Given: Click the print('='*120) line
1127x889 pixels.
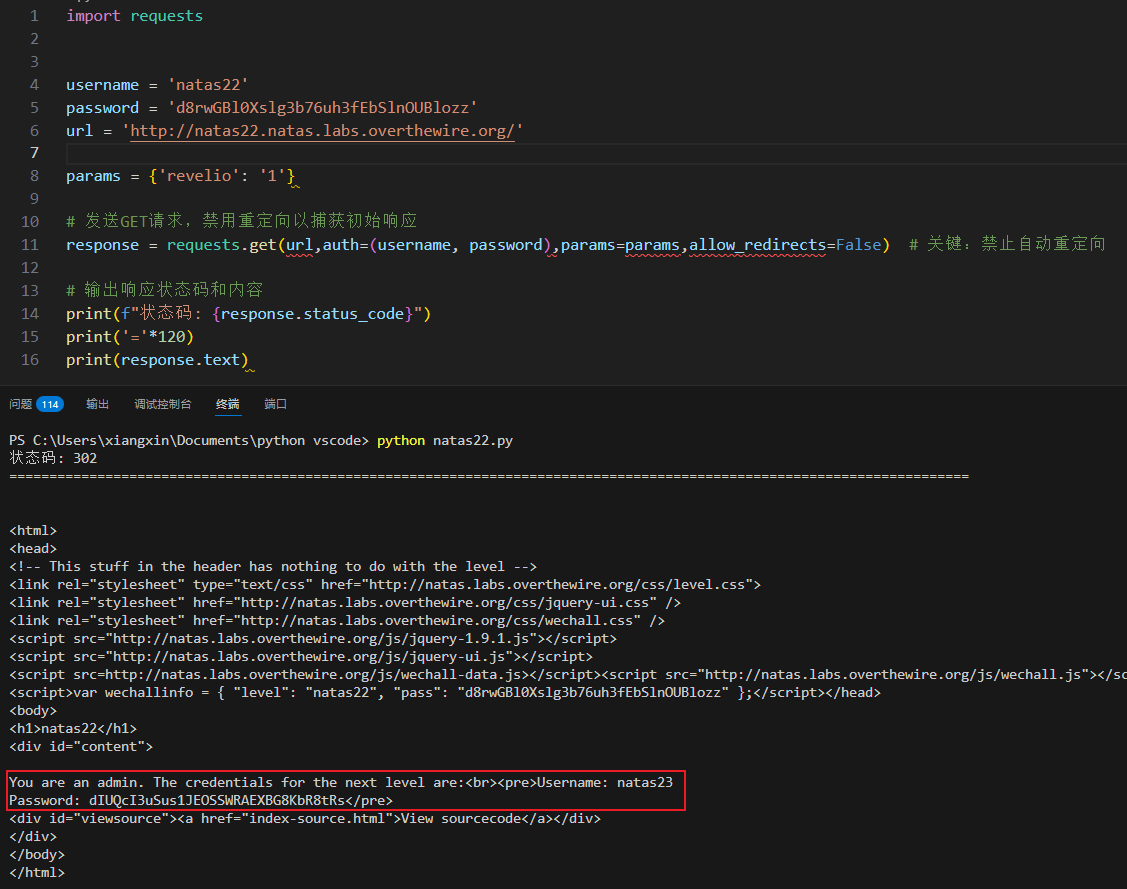Looking at the screenshot, I should click(x=129, y=337).
